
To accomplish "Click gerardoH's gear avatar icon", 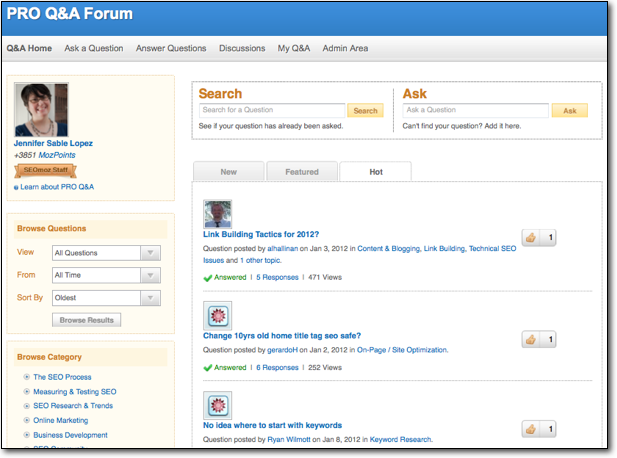I will (x=217, y=315).
